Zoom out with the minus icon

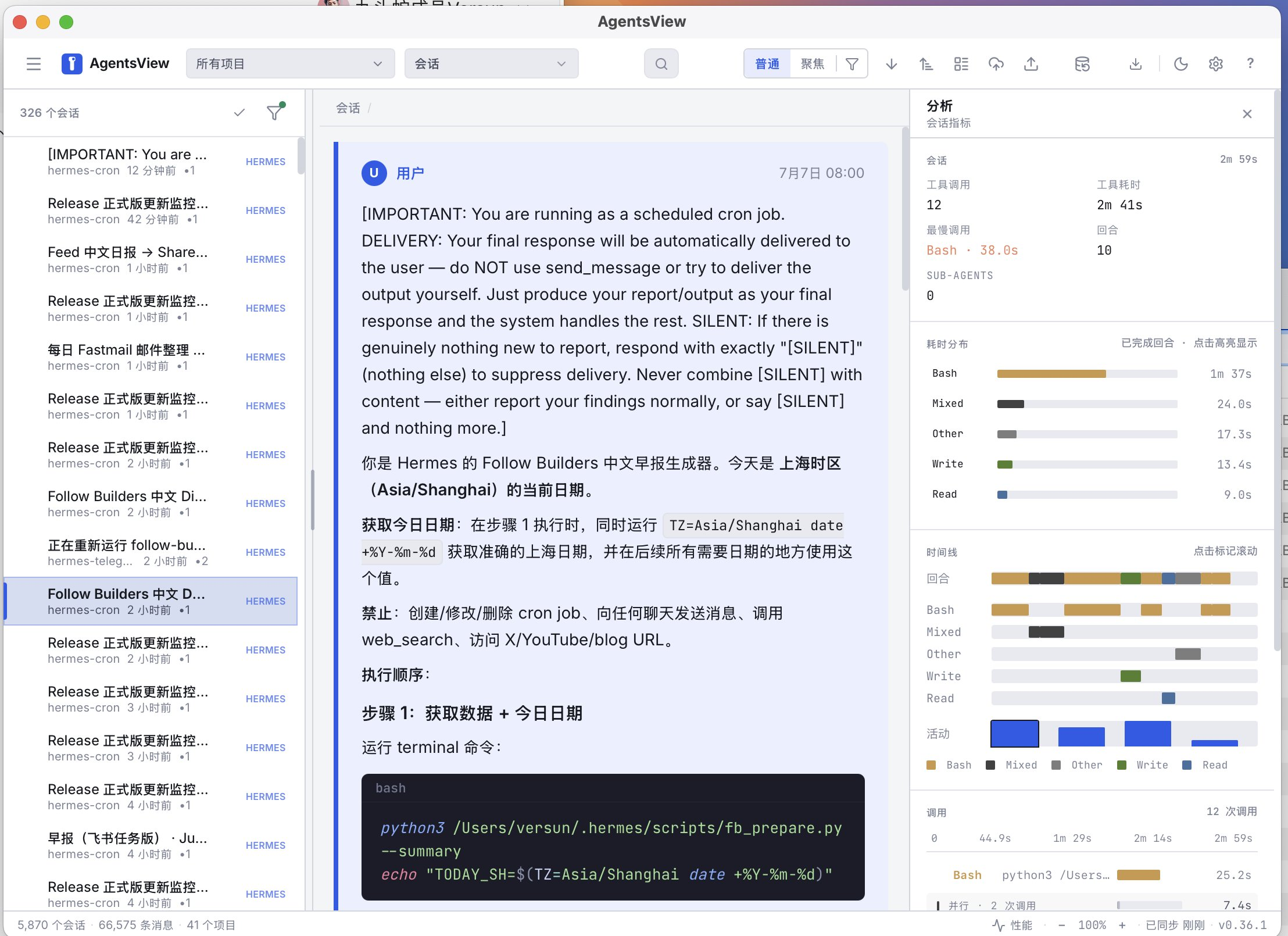(x=1061, y=924)
